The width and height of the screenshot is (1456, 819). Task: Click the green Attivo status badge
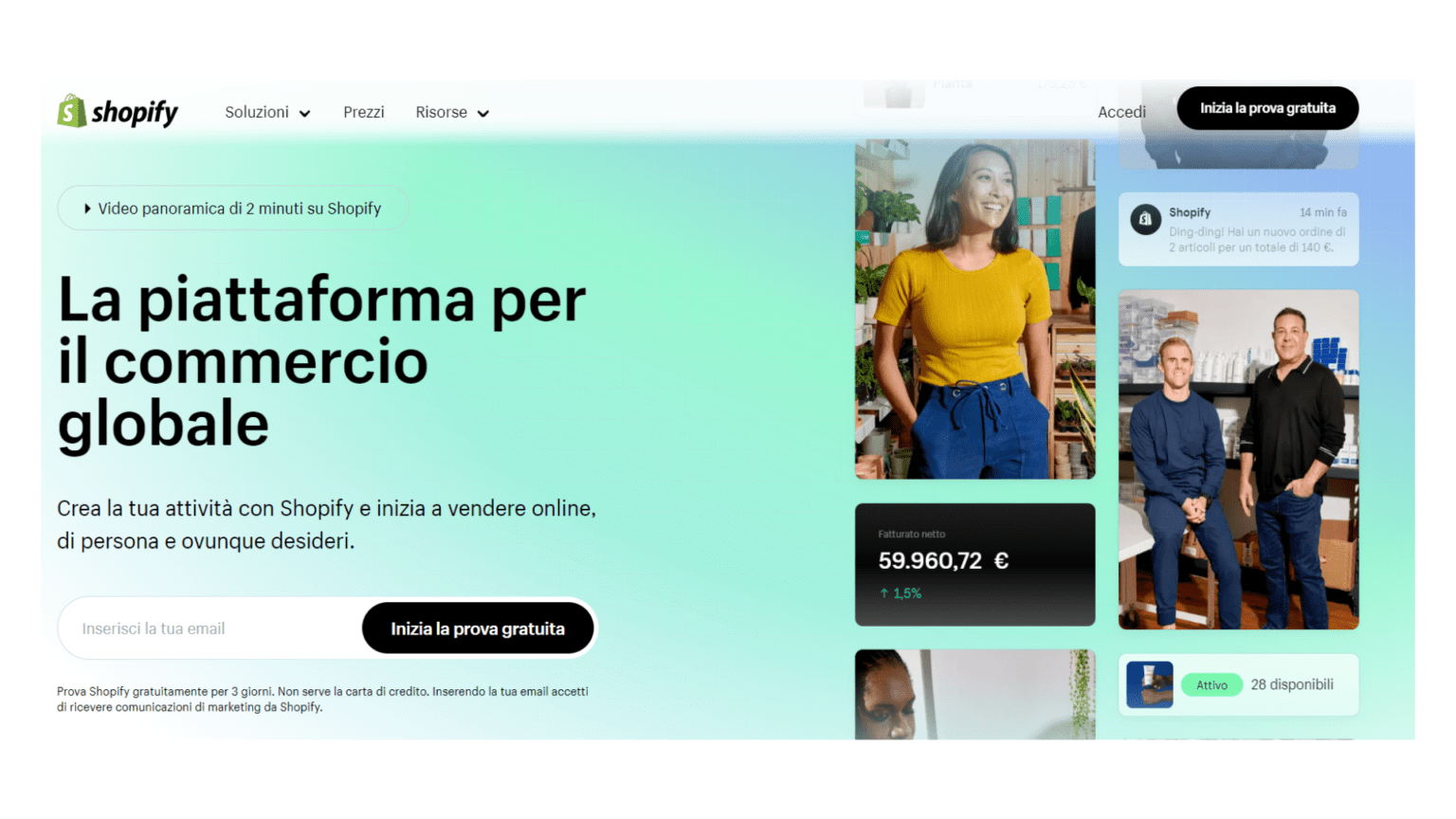click(1211, 685)
